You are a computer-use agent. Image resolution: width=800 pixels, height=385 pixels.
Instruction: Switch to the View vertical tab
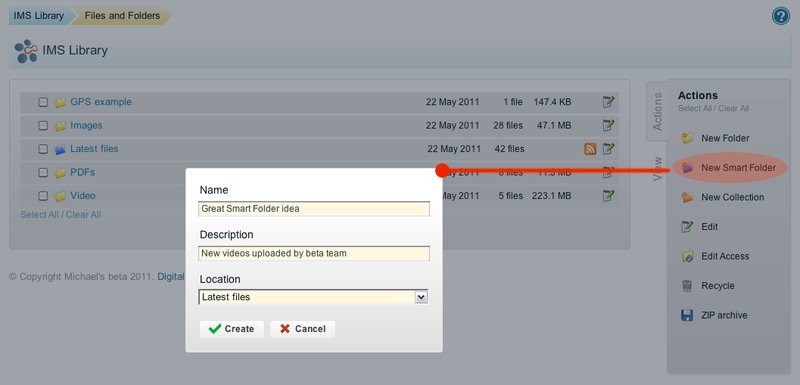[657, 168]
